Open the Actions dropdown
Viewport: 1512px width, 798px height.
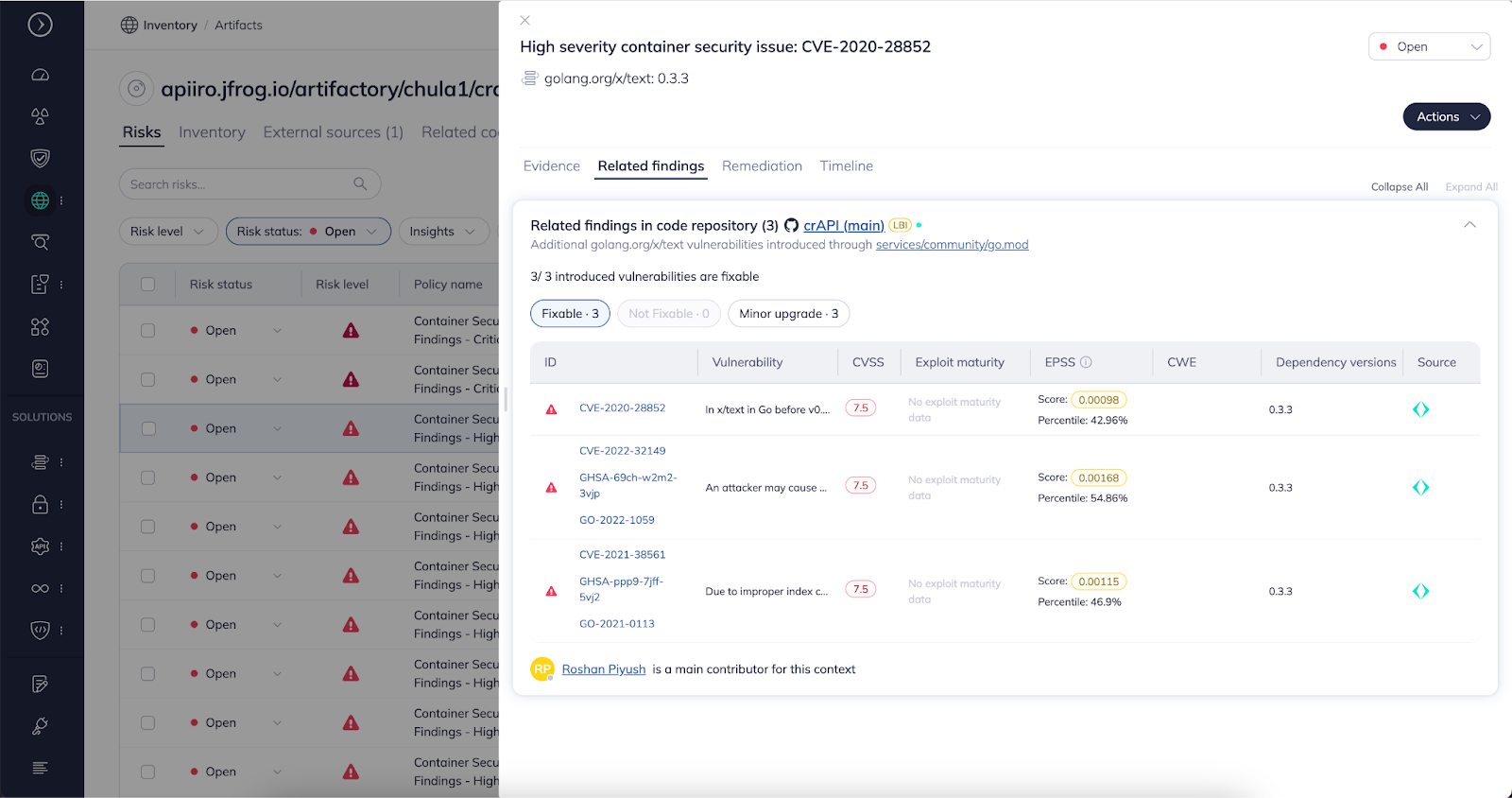[1446, 116]
